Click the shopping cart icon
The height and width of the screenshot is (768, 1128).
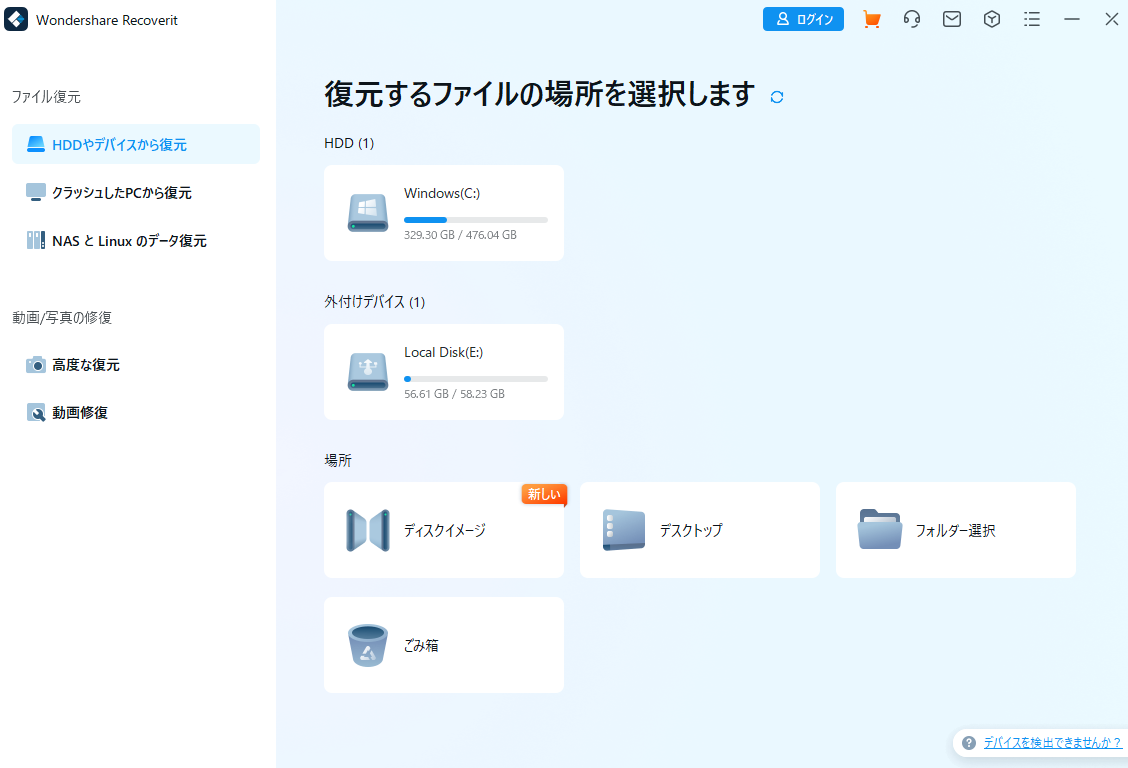click(x=872, y=19)
